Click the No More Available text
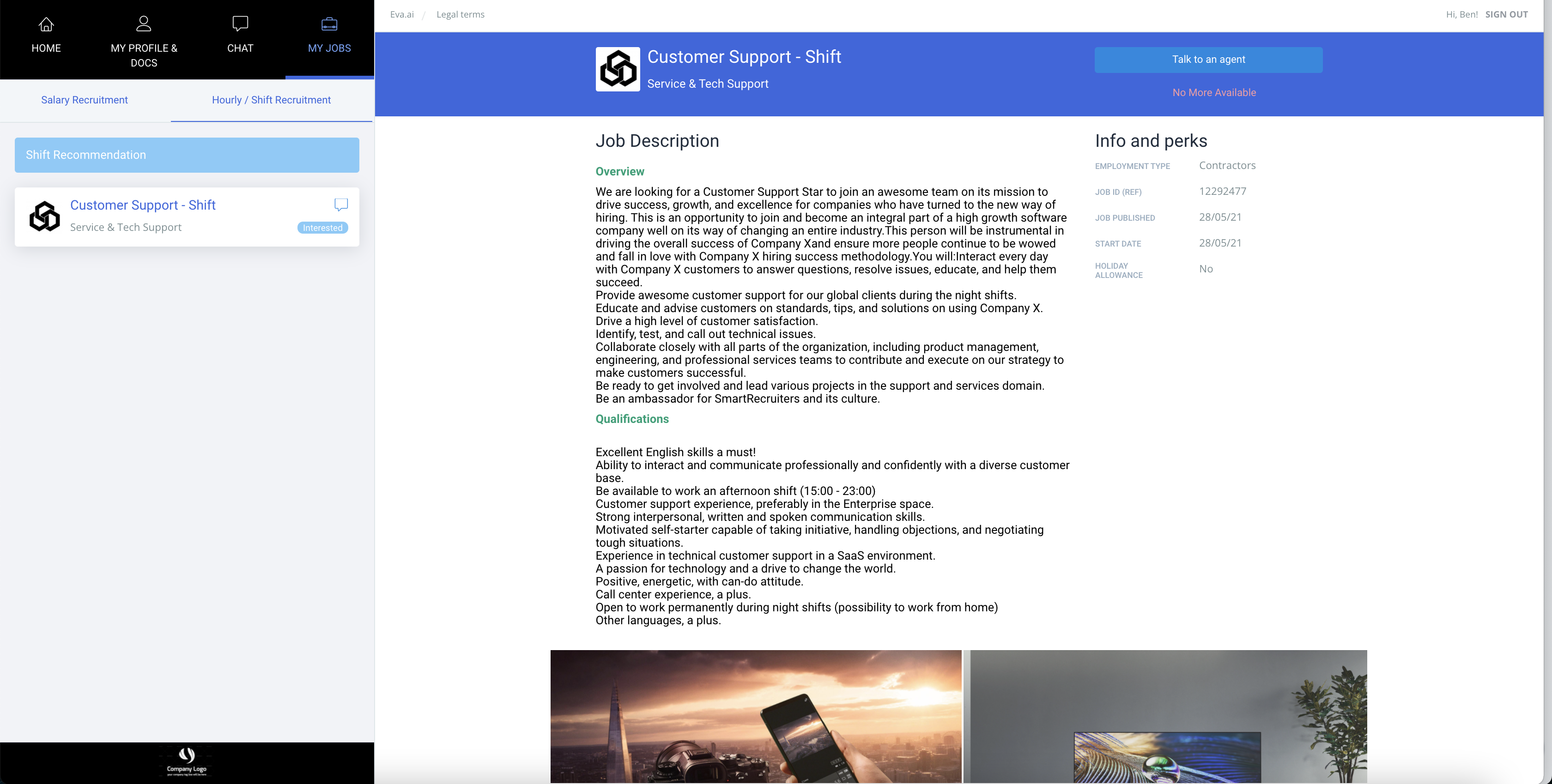Viewport: 1552px width, 784px height. [x=1214, y=93]
